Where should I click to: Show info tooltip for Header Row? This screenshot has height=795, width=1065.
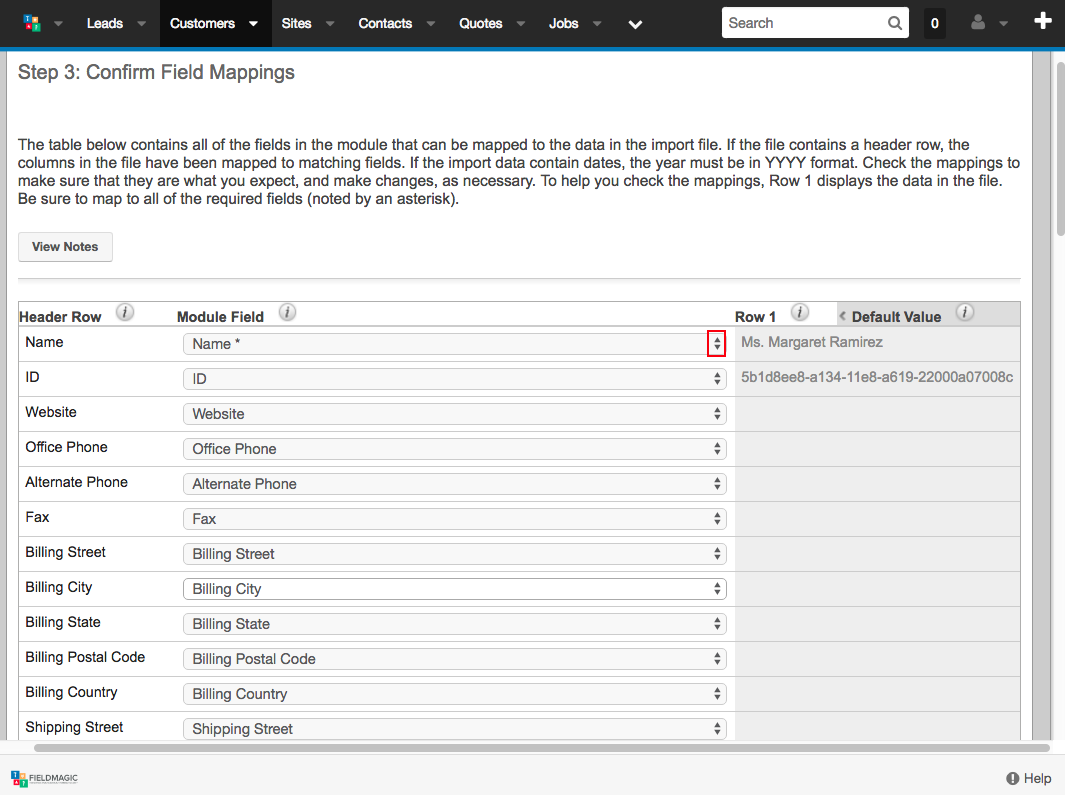point(125,313)
